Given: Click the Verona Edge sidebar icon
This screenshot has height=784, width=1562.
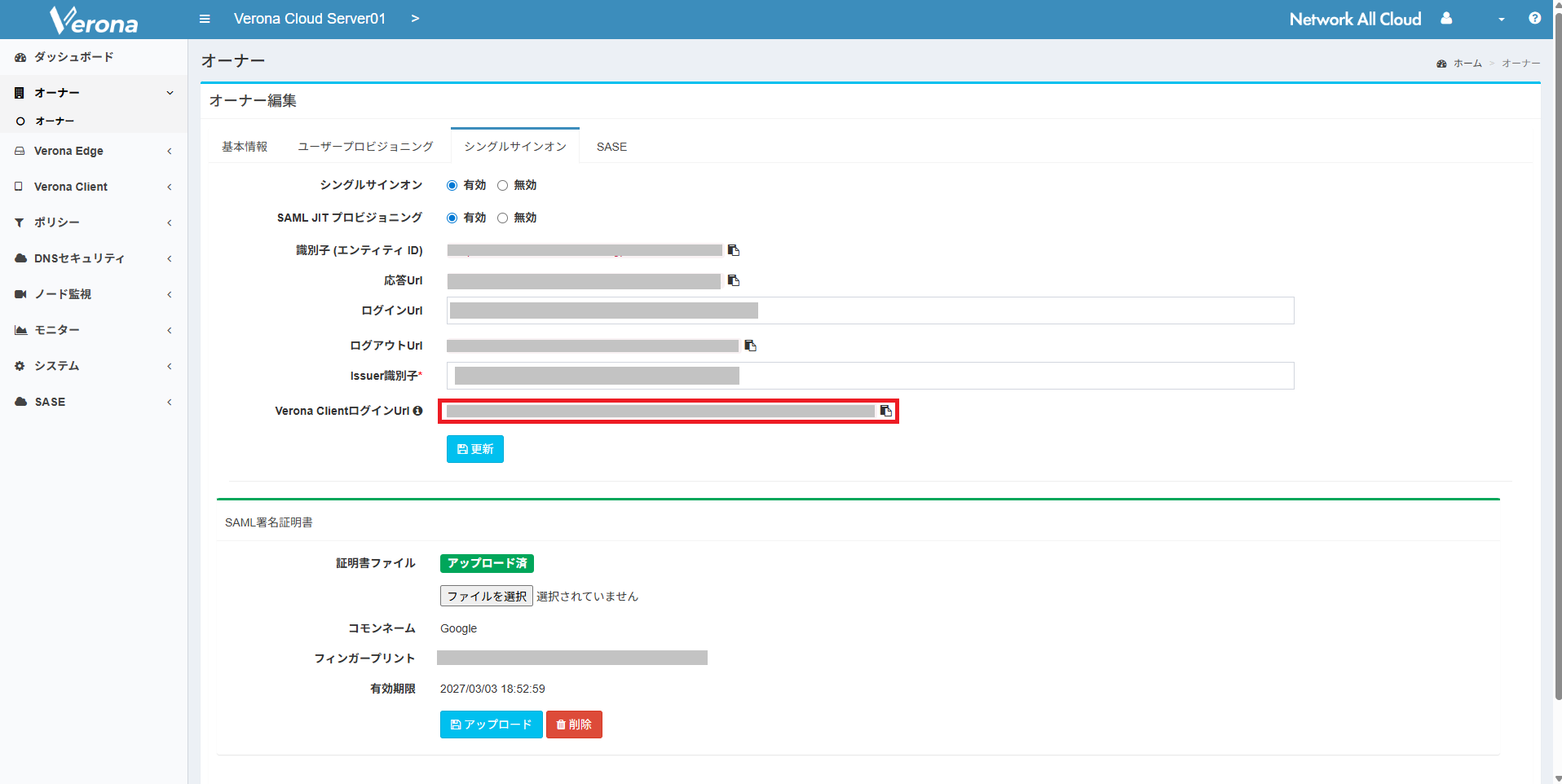Looking at the screenshot, I should 20,151.
